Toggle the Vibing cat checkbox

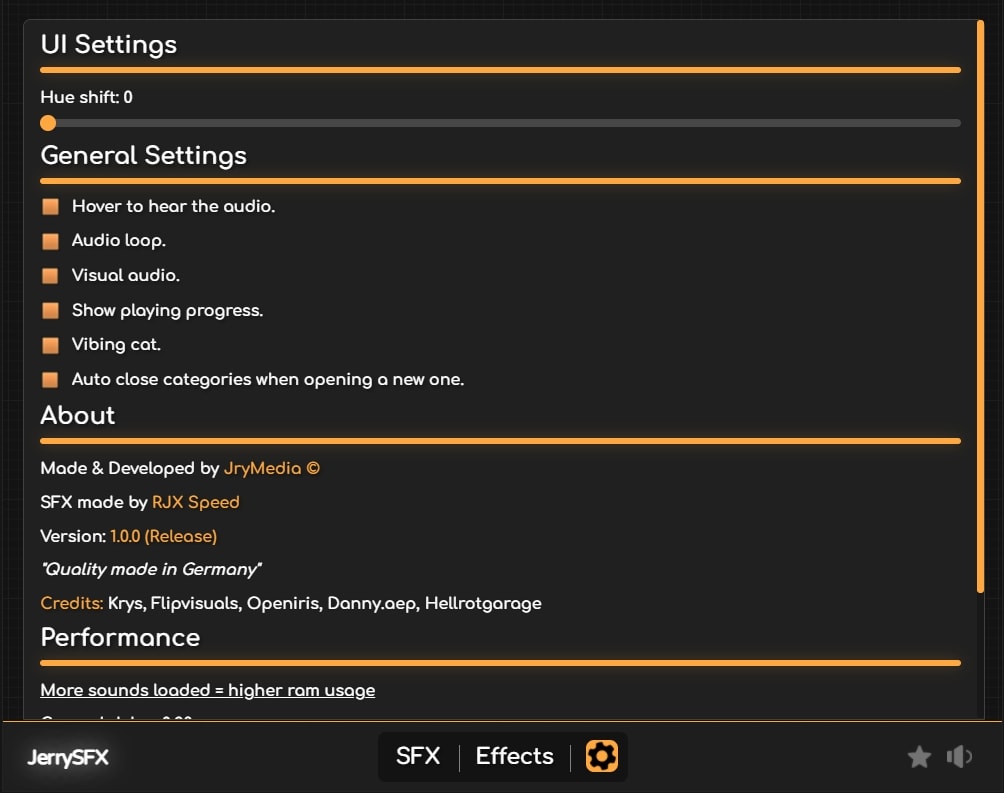coord(51,345)
